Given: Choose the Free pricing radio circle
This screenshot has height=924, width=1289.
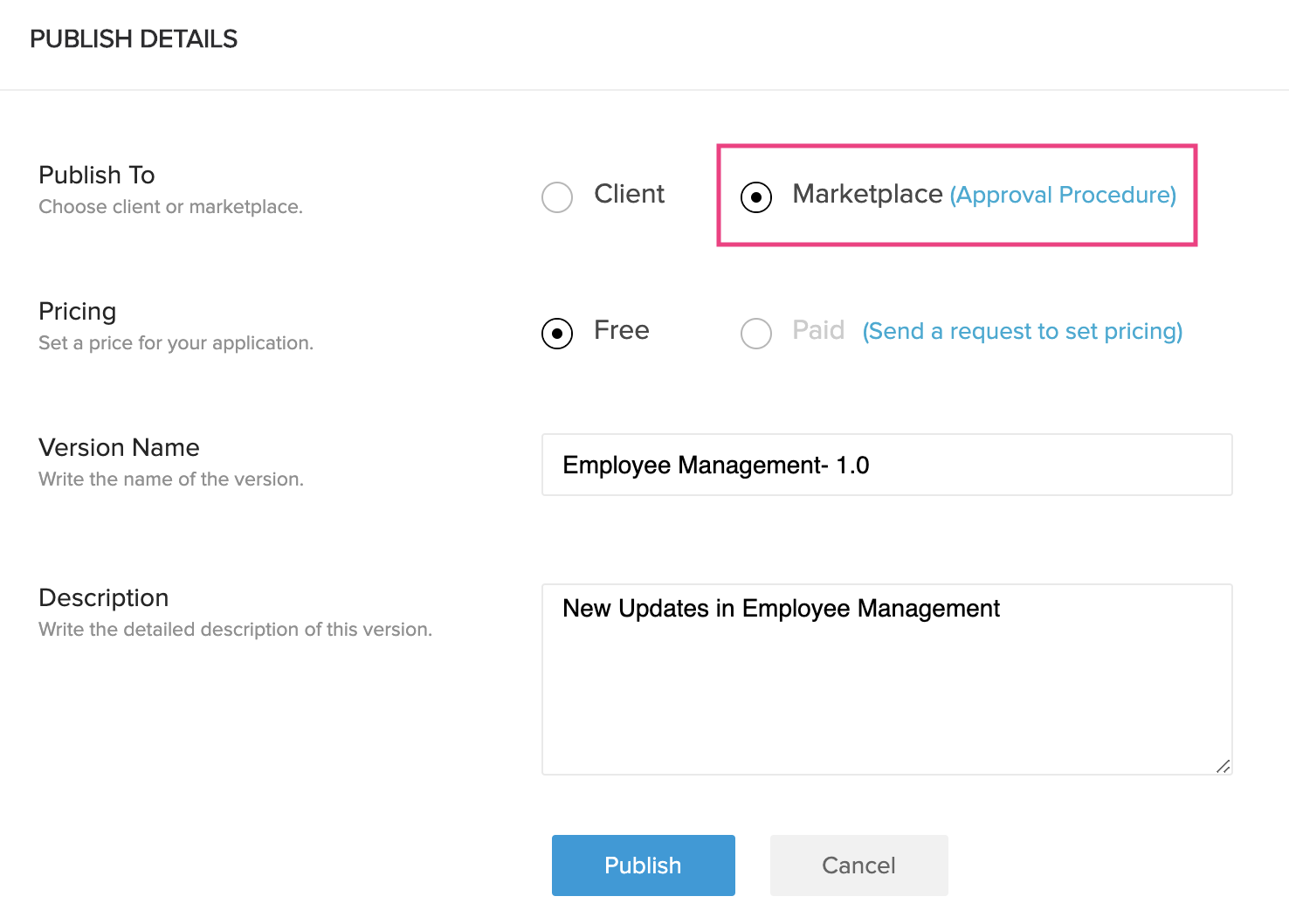Looking at the screenshot, I should (x=557, y=333).
